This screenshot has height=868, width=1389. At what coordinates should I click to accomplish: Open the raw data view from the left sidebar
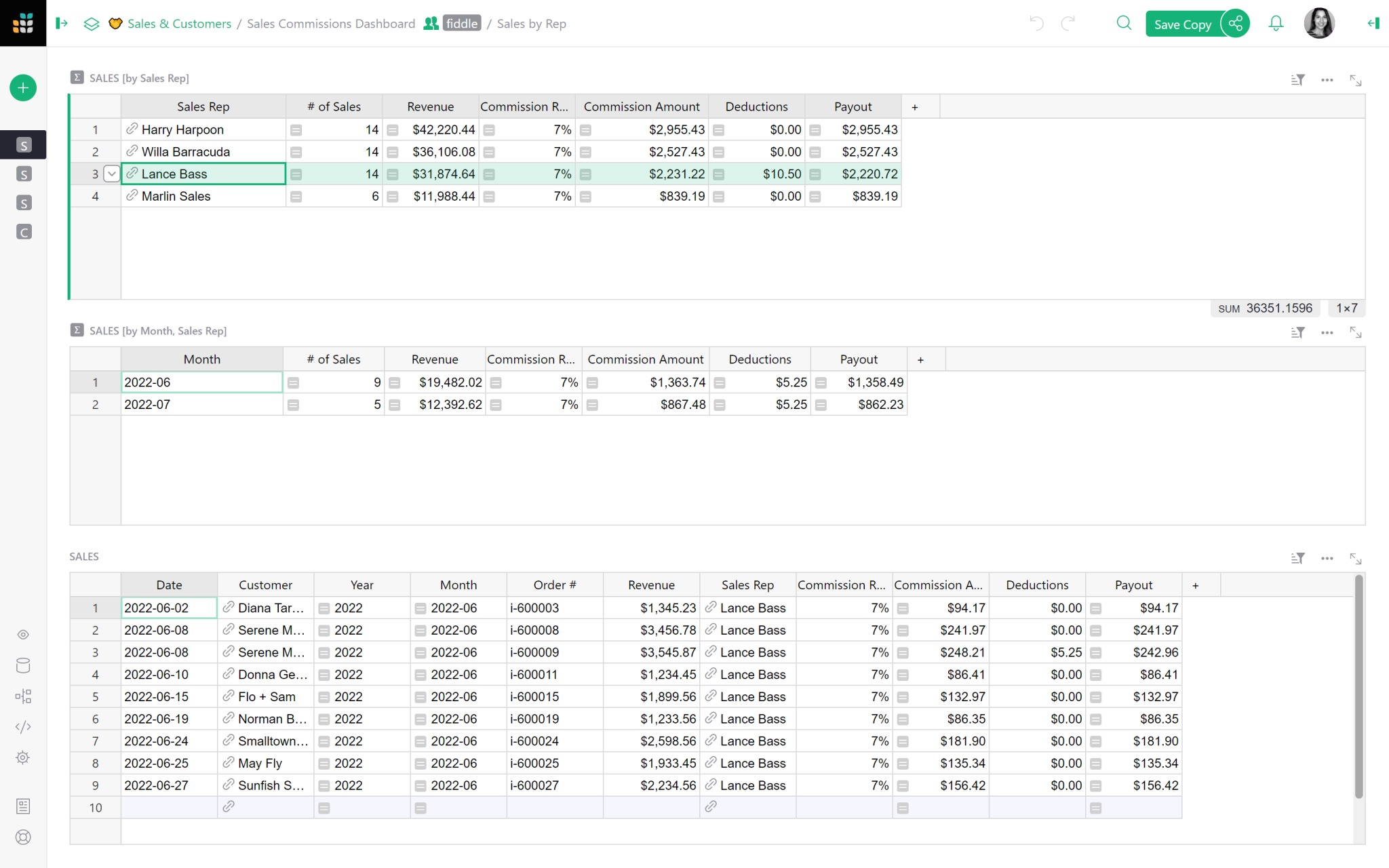pyautogui.click(x=23, y=665)
